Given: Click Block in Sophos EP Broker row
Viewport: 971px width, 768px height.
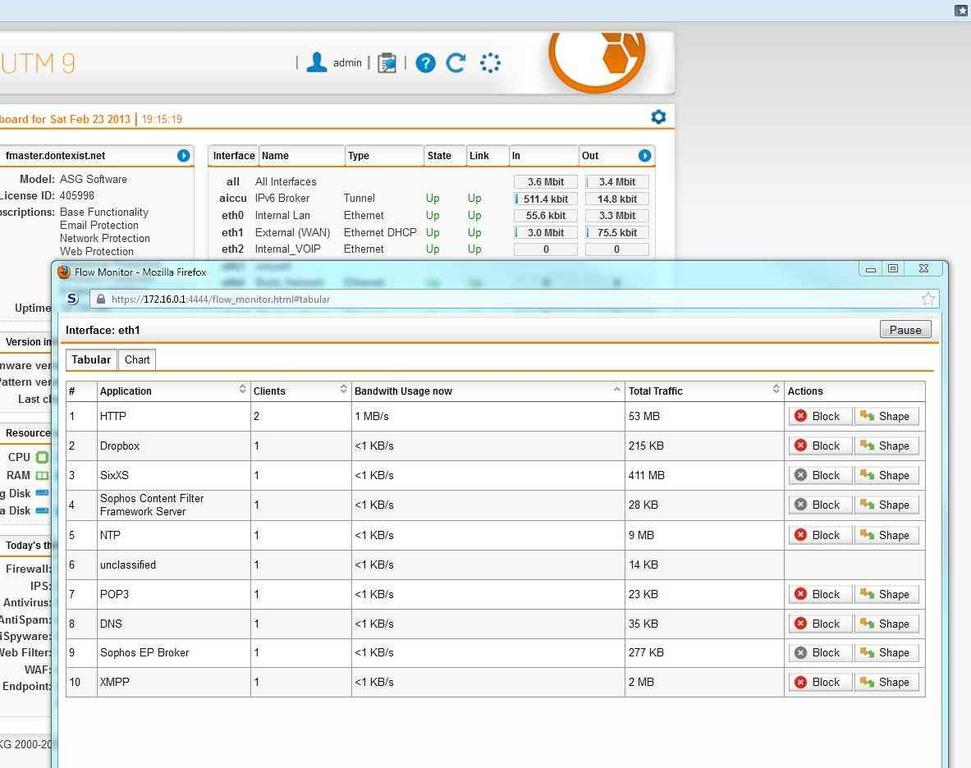Looking at the screenshot, I should click(x=819, y=653).
